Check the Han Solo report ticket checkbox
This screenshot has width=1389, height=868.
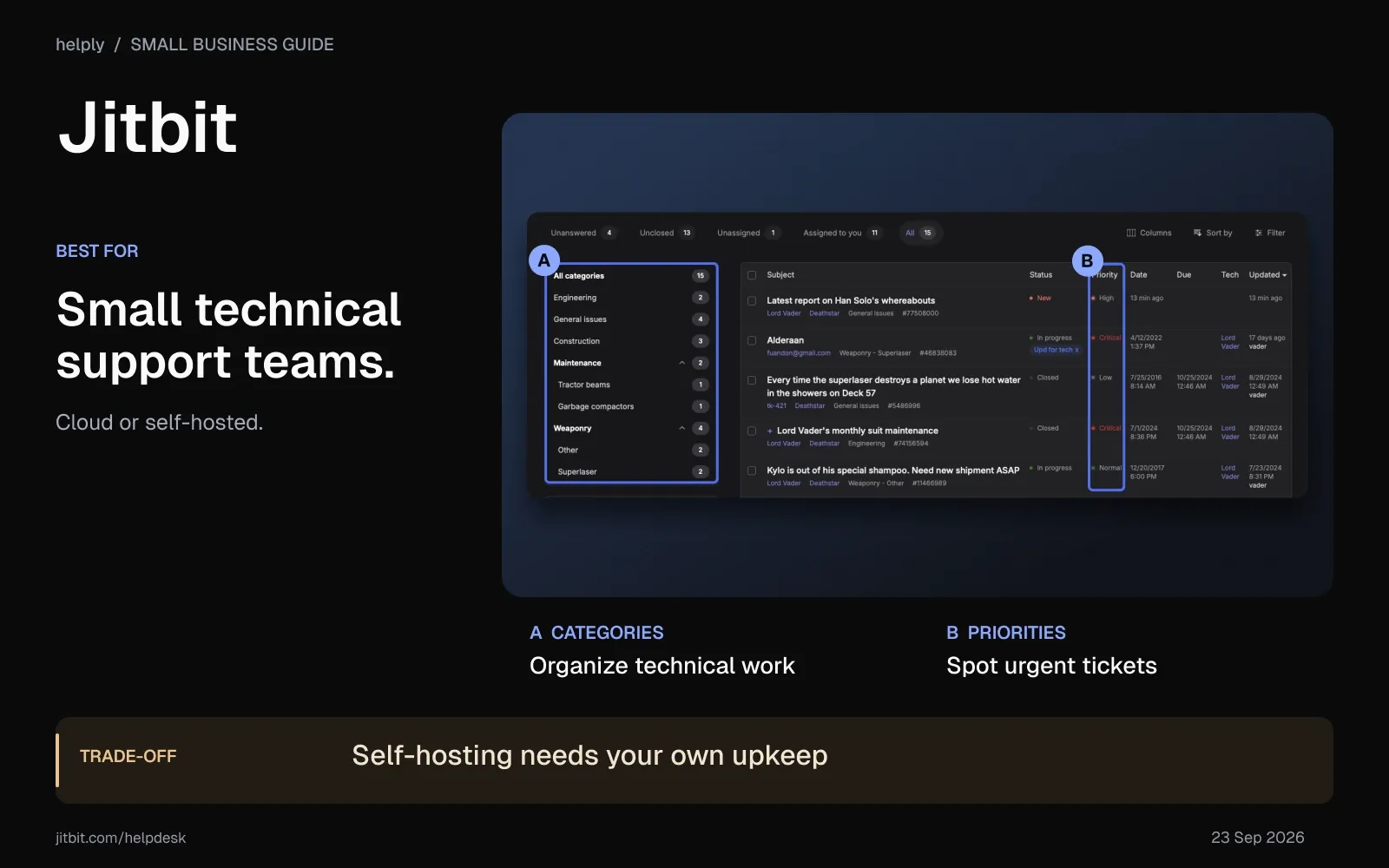pos(752,301)
